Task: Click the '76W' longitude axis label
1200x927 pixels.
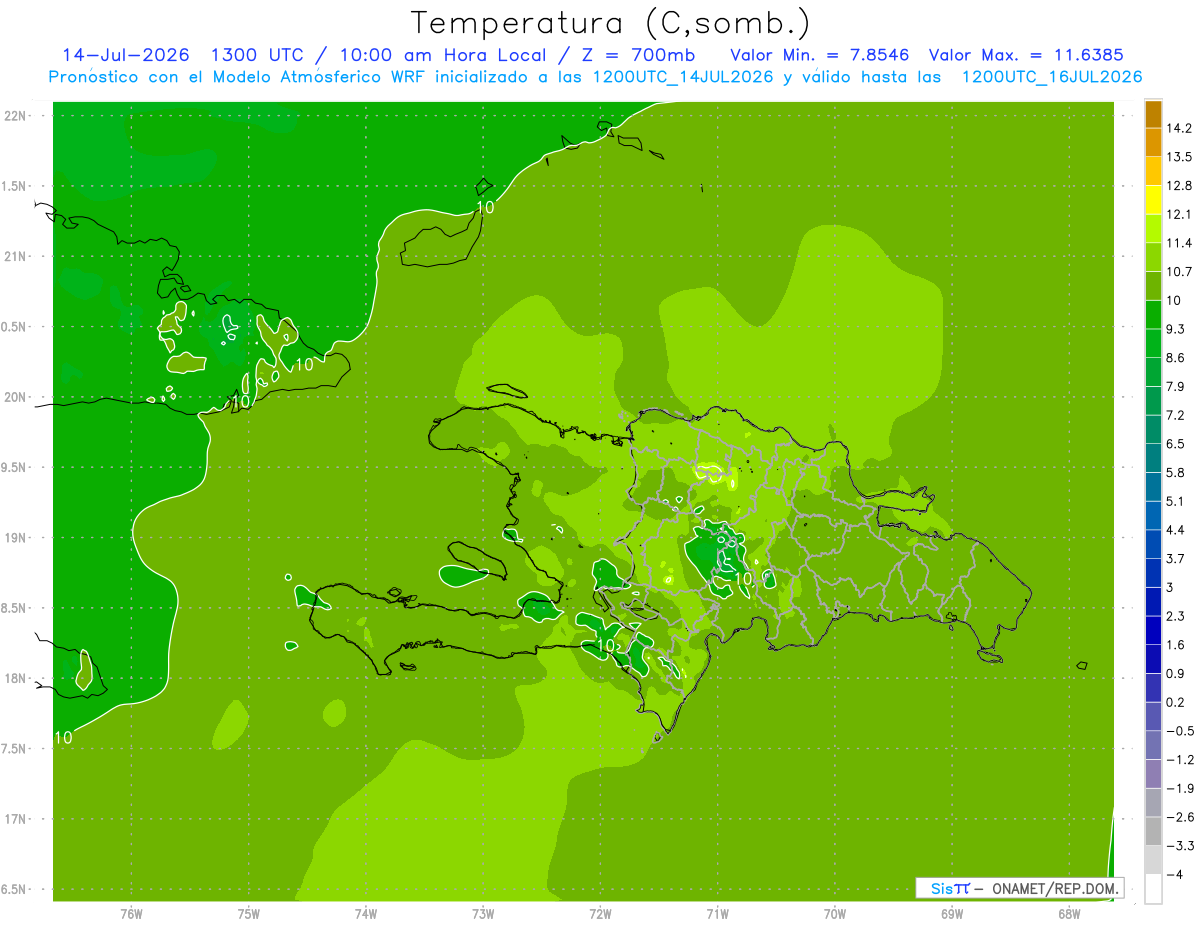Action: pos(131,914)
